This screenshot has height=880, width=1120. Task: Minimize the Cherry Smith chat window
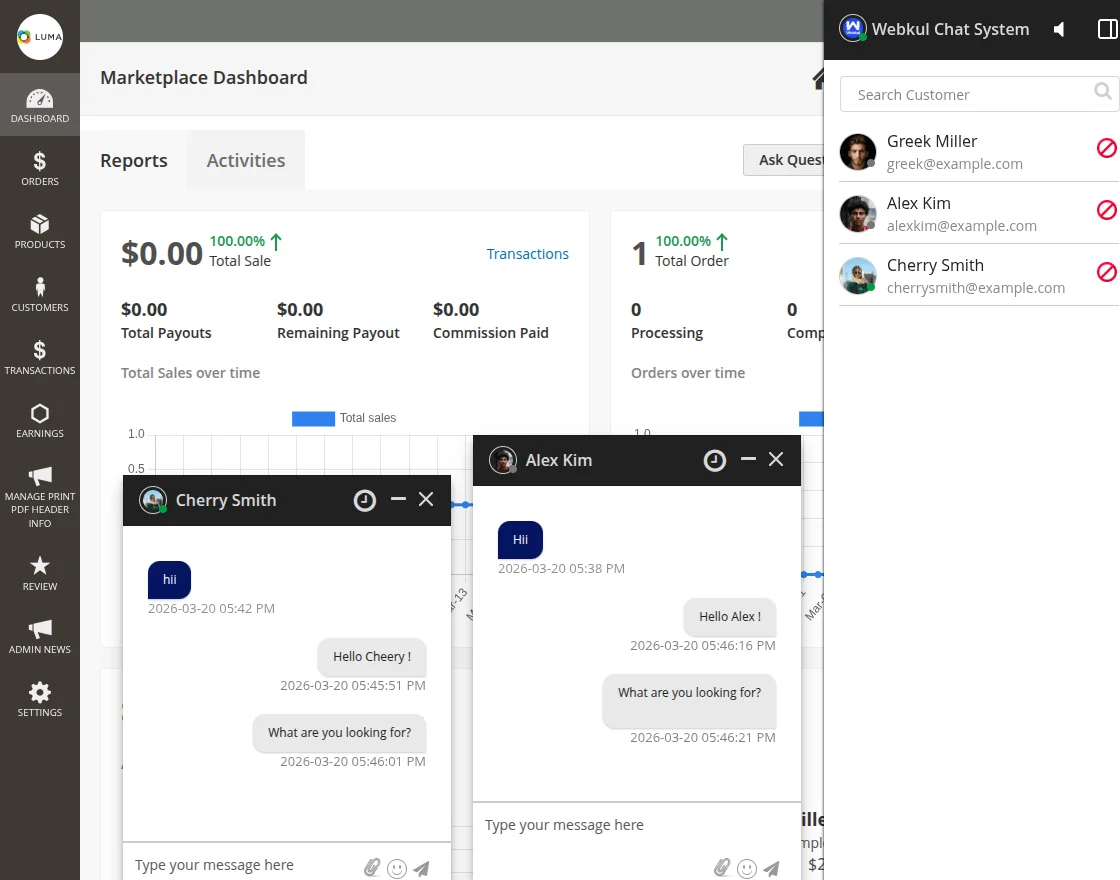coord(398,499)
